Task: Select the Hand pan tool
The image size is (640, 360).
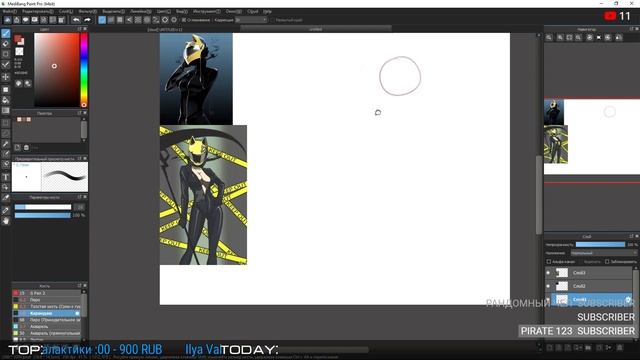Action: 6,221
